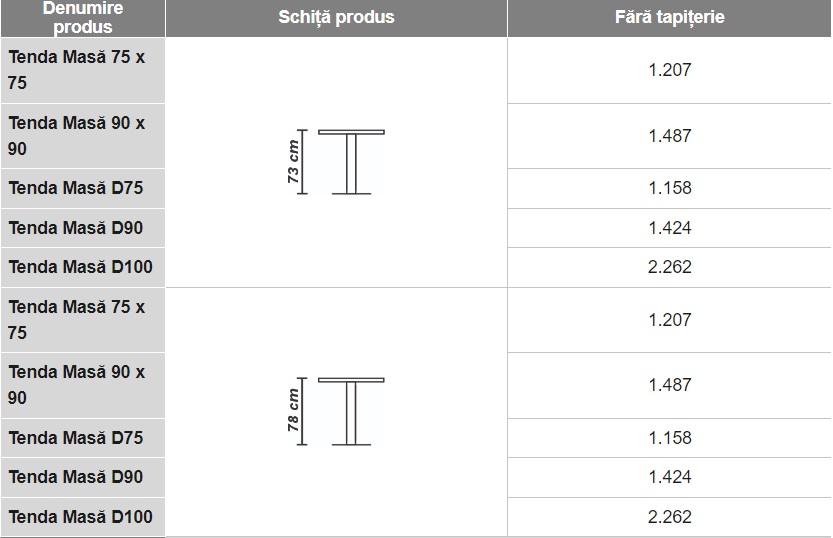Click the first 1.207 price cell
833x538 pixels.
669,70
